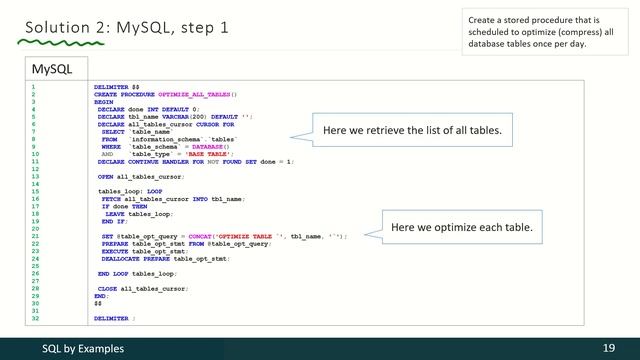
Task: Click line number 1 in the gutter
Action: click(33, 87)
